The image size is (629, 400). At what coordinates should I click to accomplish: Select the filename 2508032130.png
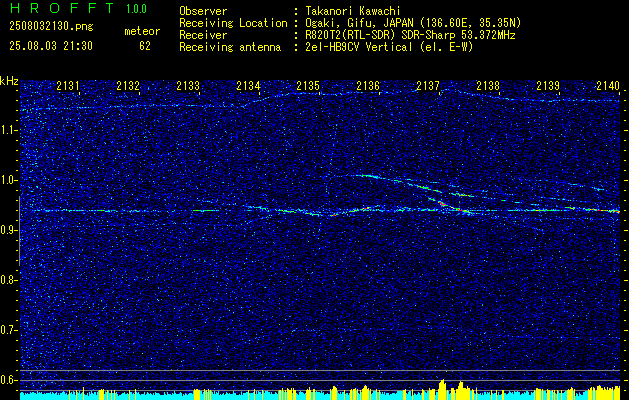[x=51, y=27]
